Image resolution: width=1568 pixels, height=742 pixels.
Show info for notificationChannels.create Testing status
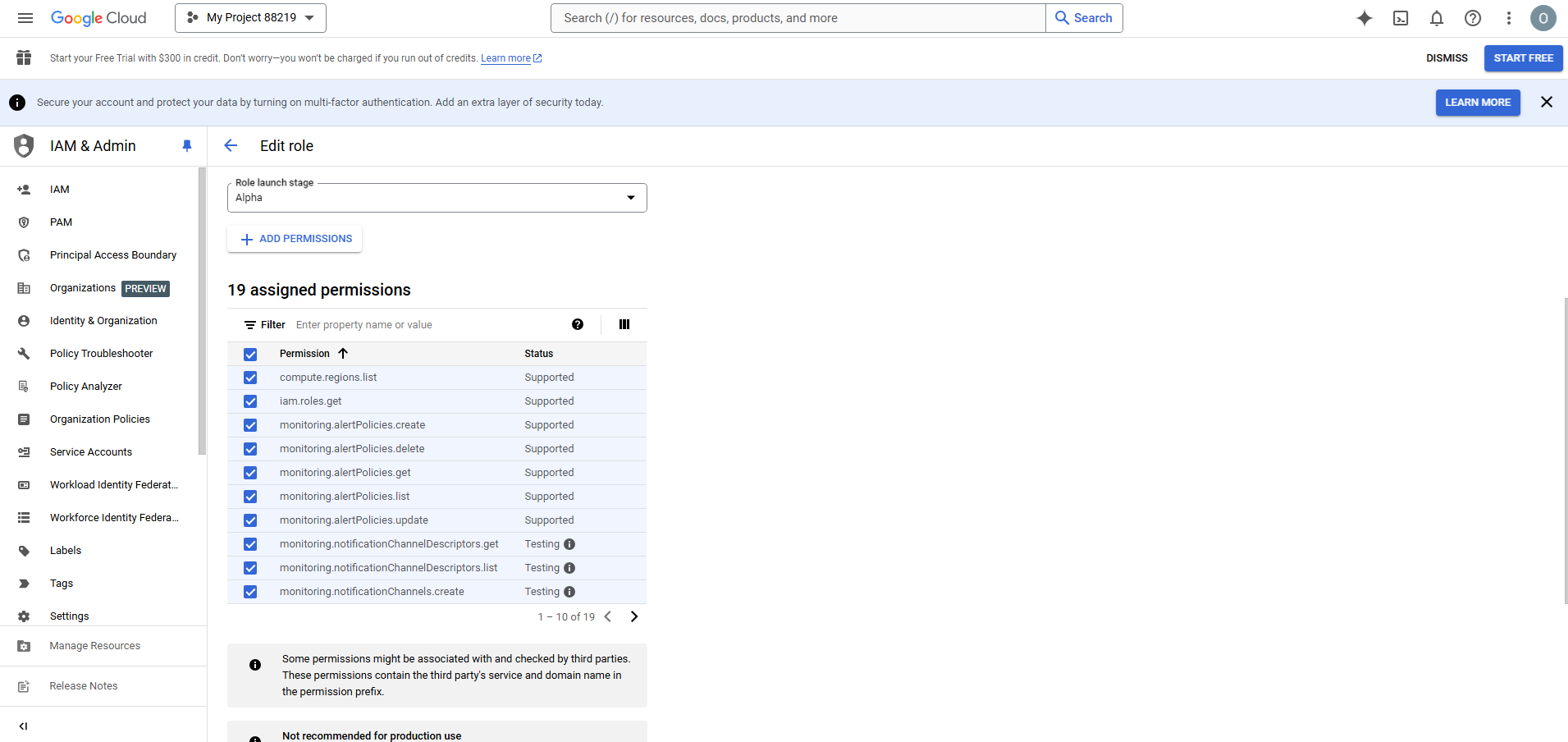tap(569, 592)
